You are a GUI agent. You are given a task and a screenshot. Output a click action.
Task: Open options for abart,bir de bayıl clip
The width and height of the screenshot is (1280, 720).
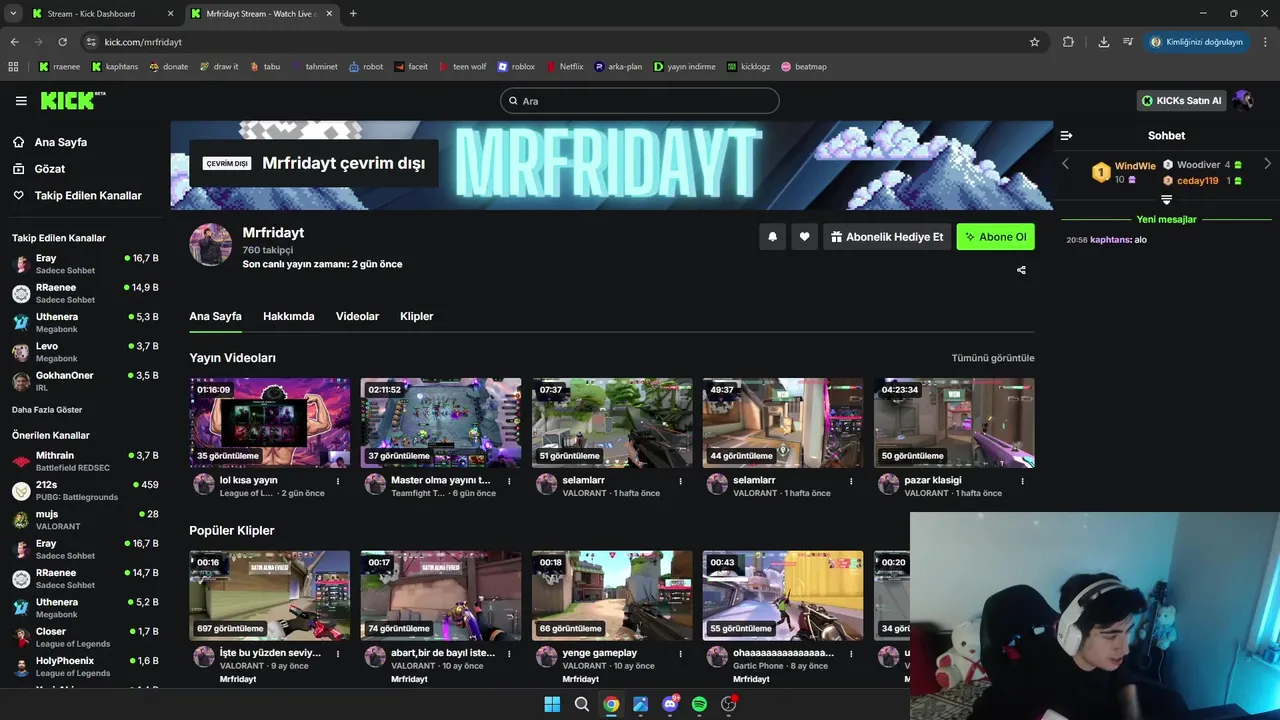(509, 654)
